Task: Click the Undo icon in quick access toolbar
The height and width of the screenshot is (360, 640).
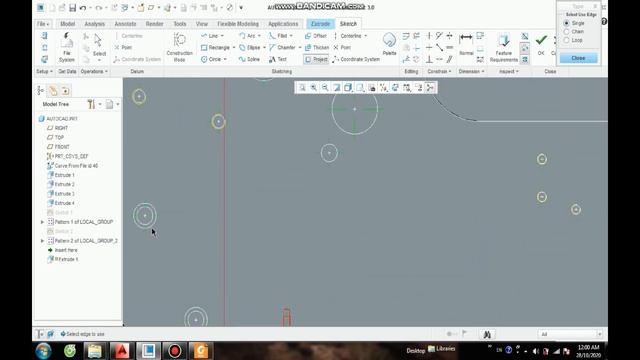Action: (83, 7)
